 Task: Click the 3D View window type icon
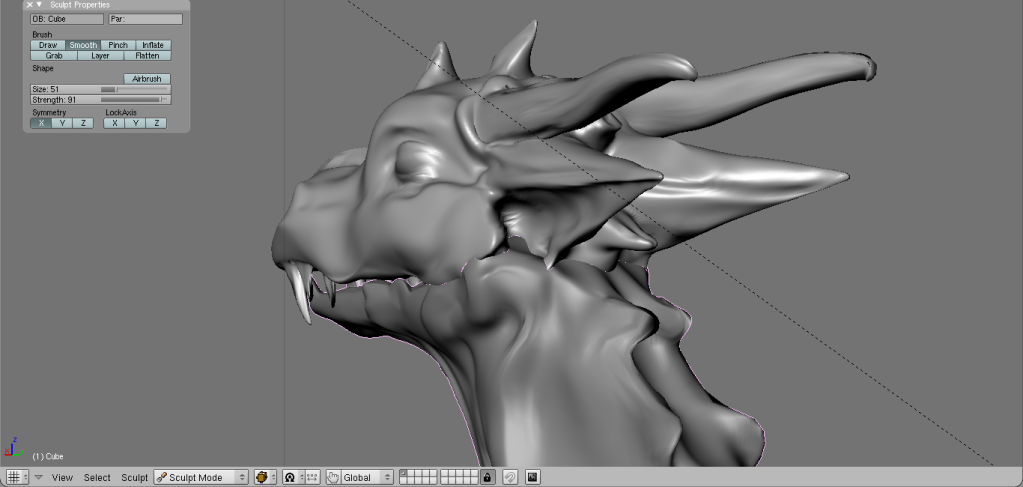coord(16,477)
